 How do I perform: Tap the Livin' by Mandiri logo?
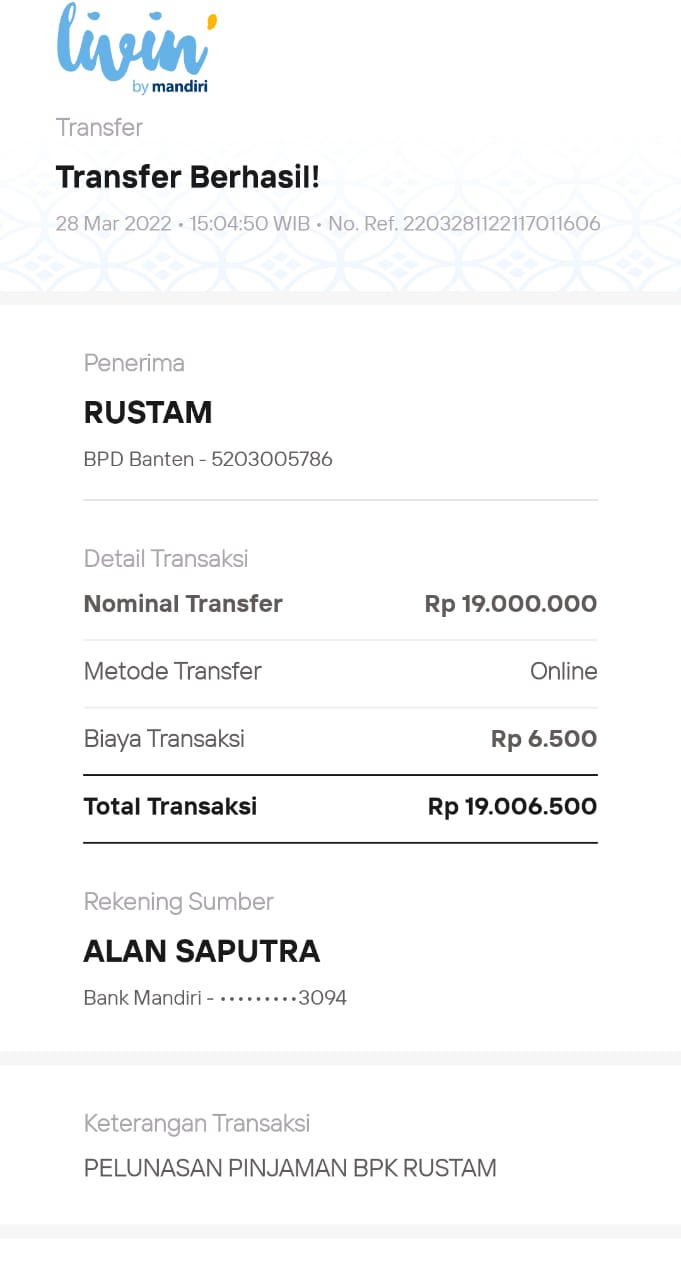pos(136,50)
